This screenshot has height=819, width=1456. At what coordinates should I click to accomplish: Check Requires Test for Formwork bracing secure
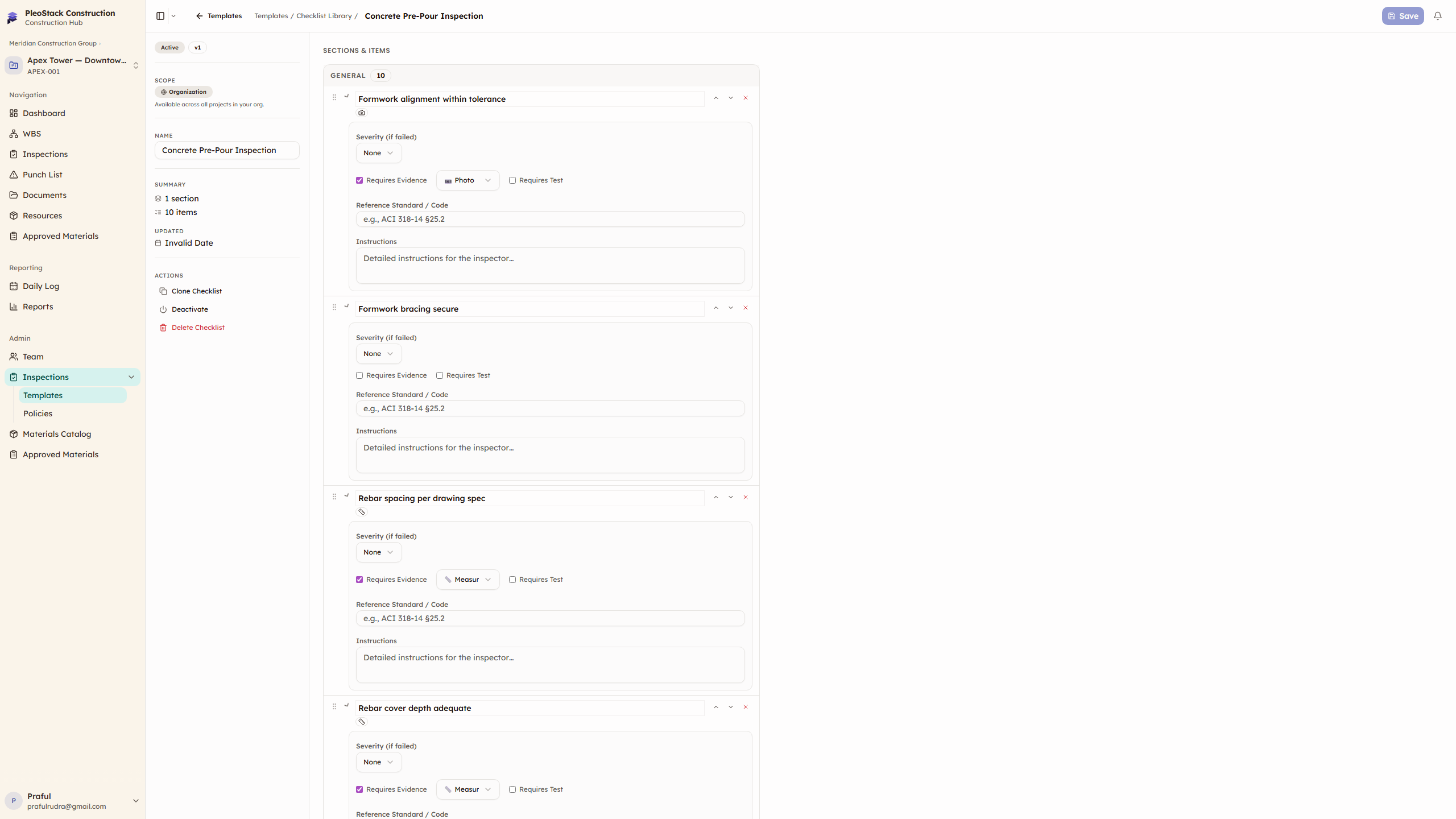[440, 375]
